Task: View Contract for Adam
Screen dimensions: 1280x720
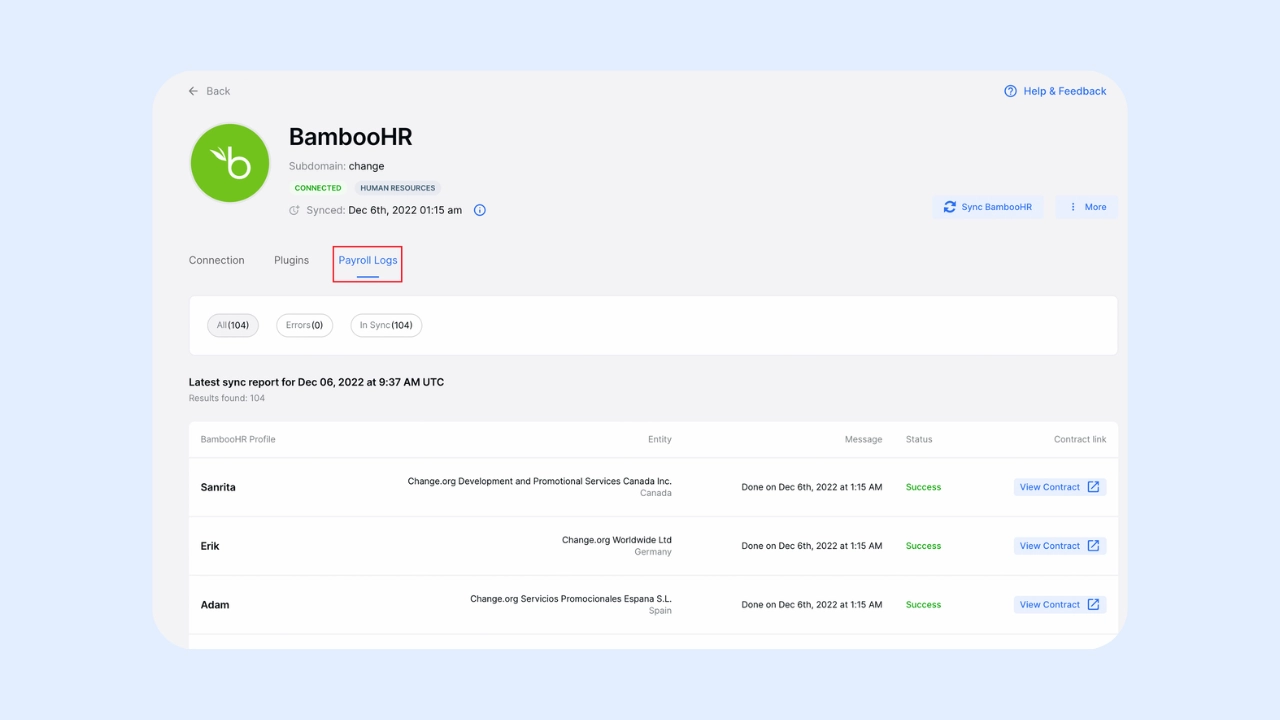Action: pos(1060,605)
